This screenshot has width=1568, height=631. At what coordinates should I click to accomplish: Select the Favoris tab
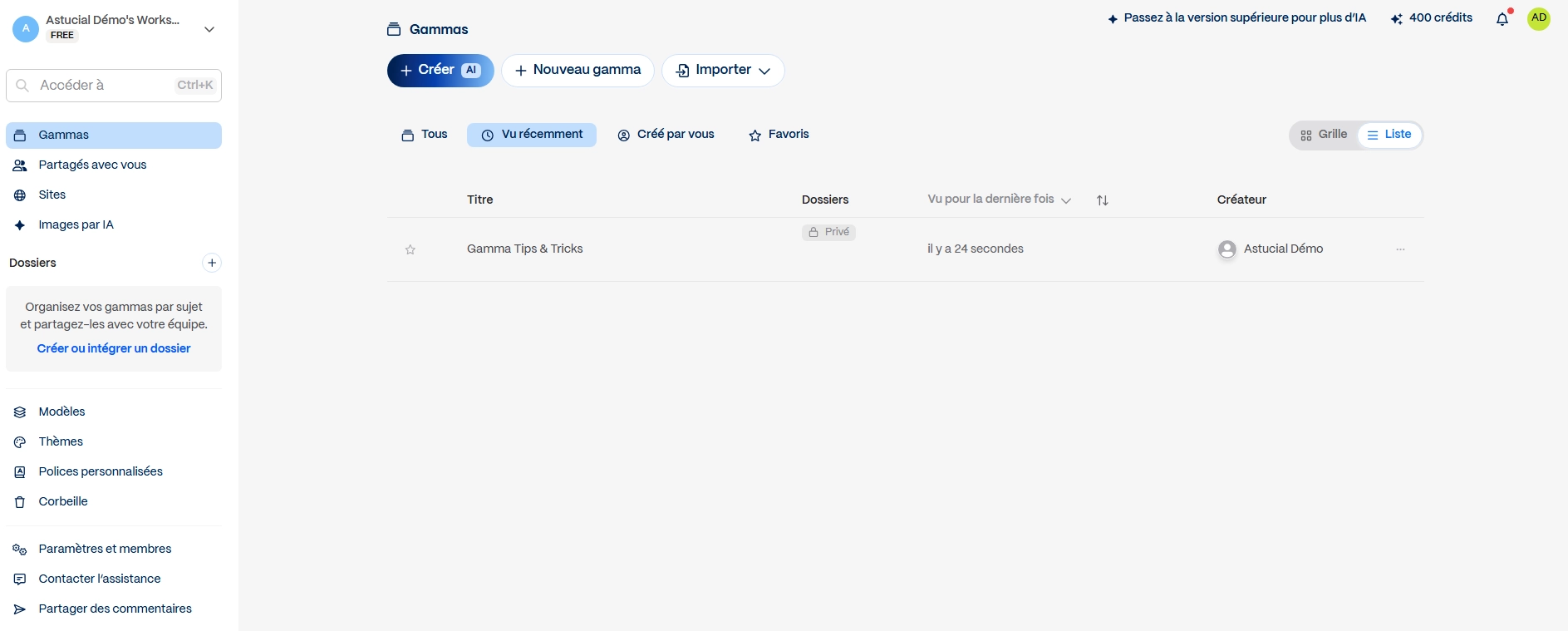pyautogui.click(x=779, y=135)
